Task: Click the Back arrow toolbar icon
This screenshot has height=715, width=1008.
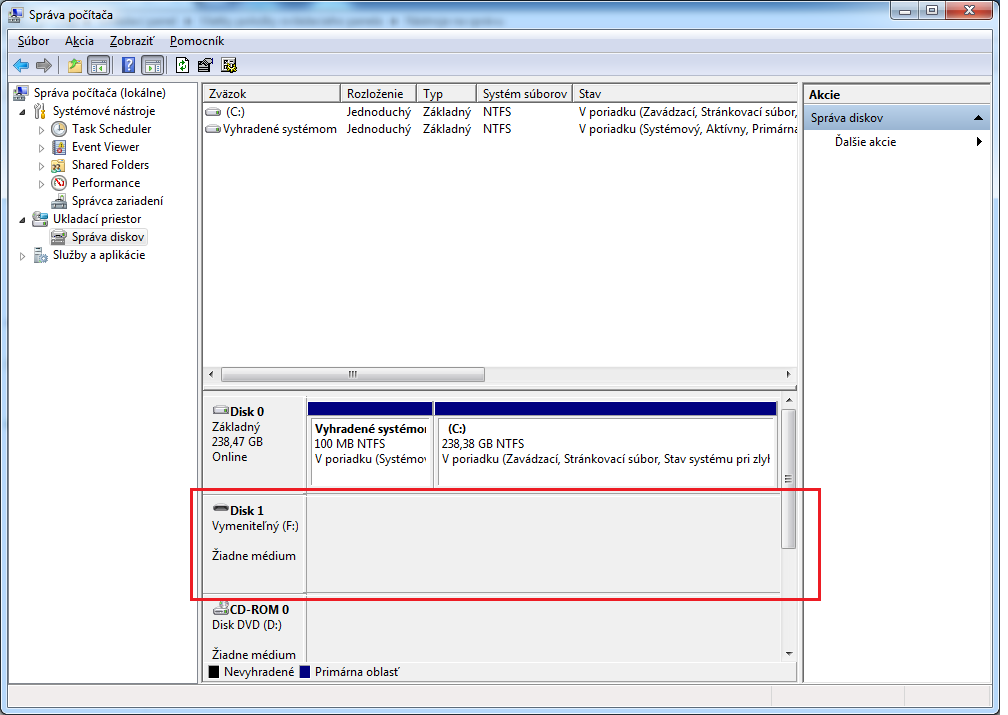Action: point(21,65)
